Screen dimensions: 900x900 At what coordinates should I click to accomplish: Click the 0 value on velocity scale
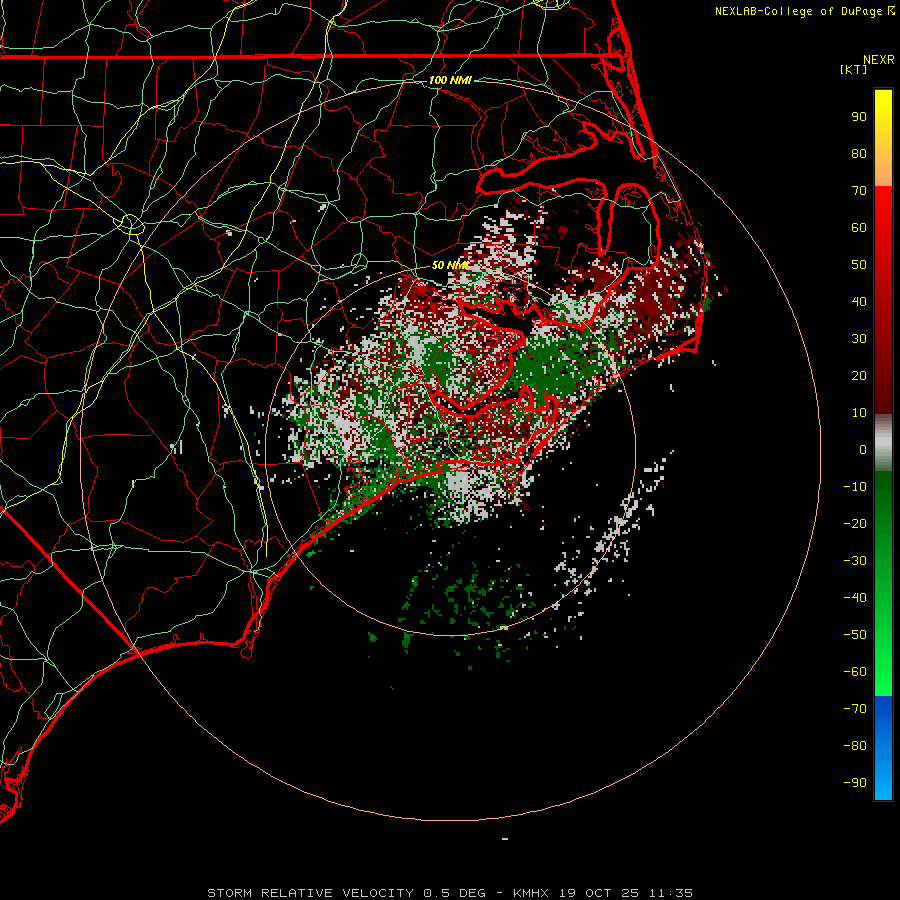point(863,450)
